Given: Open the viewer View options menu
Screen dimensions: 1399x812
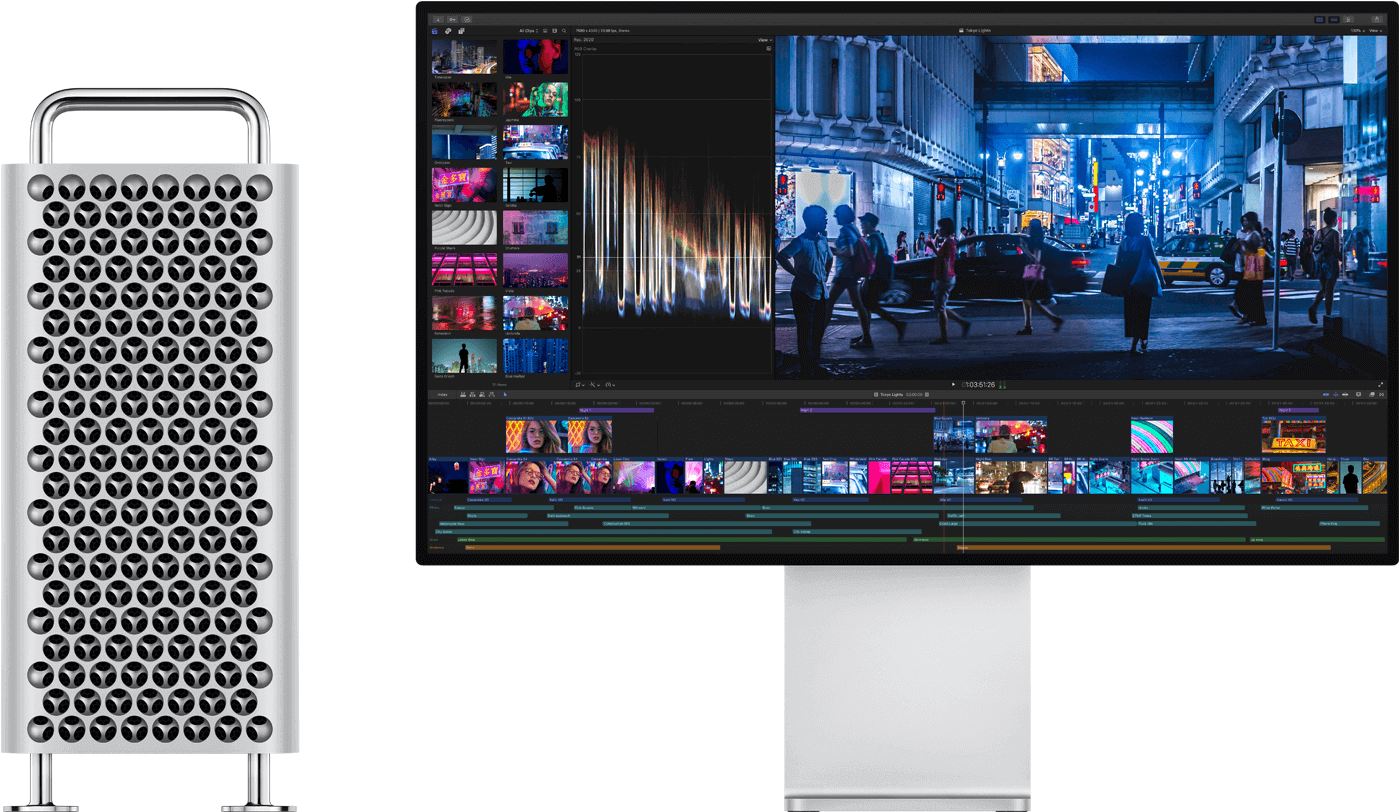Looking at the screenshot, I should click(1376, 31).
